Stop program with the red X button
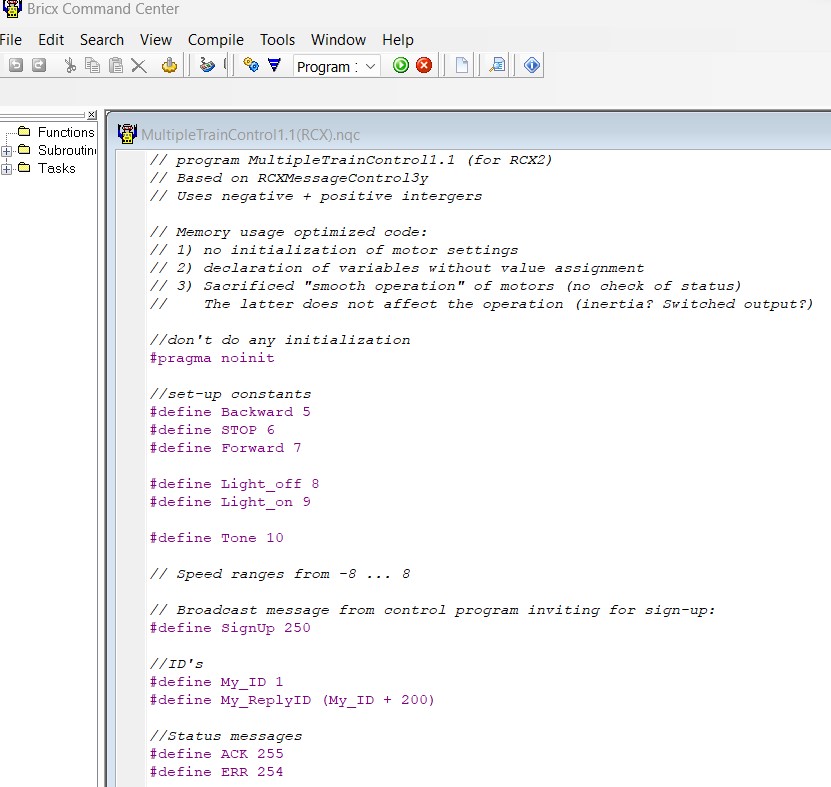The width and height of the screenshot is (831, 787). pos(424,65)
